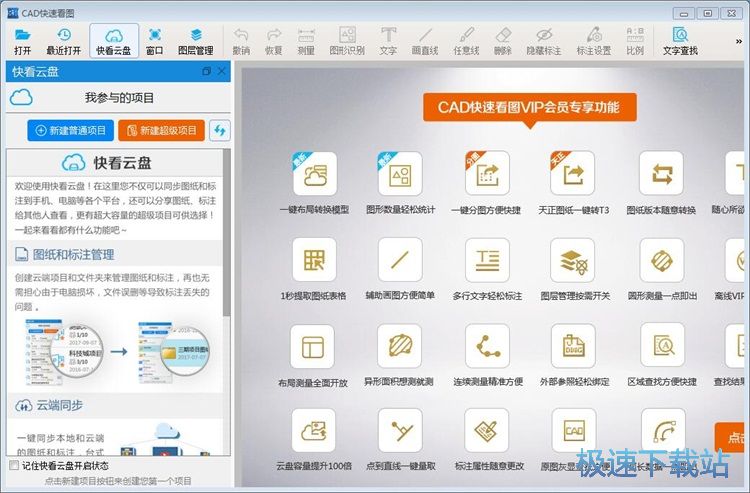The width and height of the screenshot is (750, 493).
Task: Click 一键布局转换模型 VIP feature
Action: coord(314,173)
